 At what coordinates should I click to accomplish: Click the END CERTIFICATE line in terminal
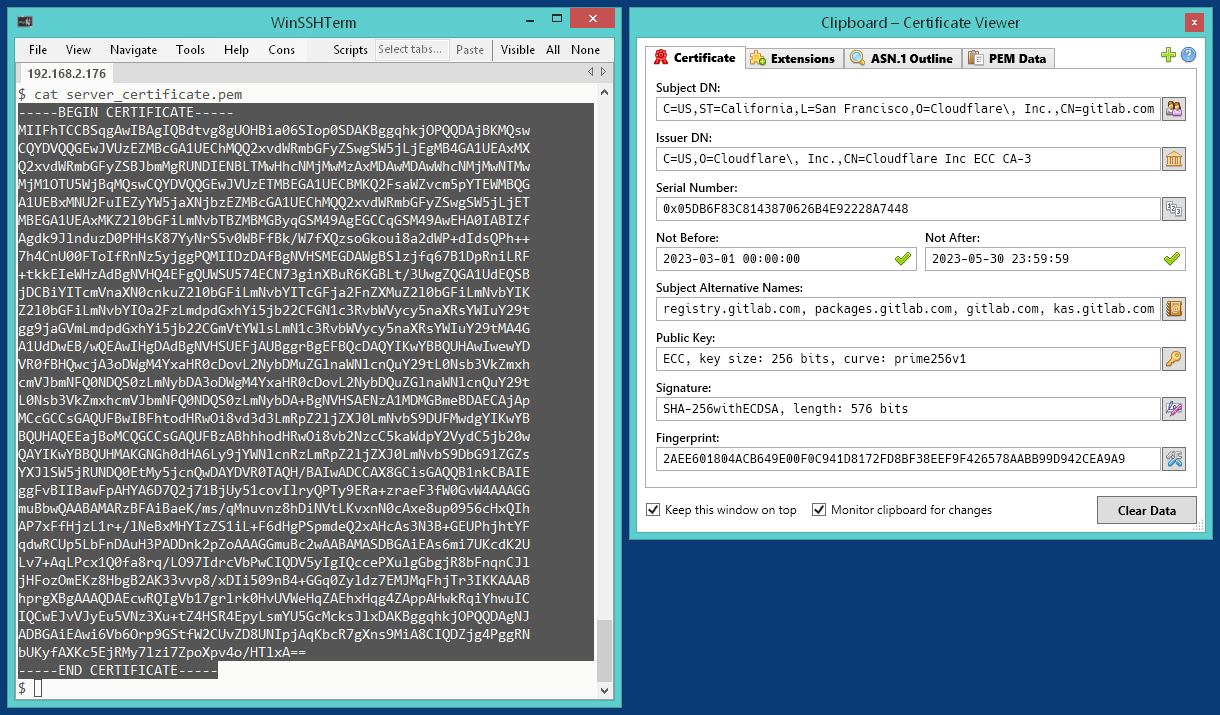coord(118,670)
